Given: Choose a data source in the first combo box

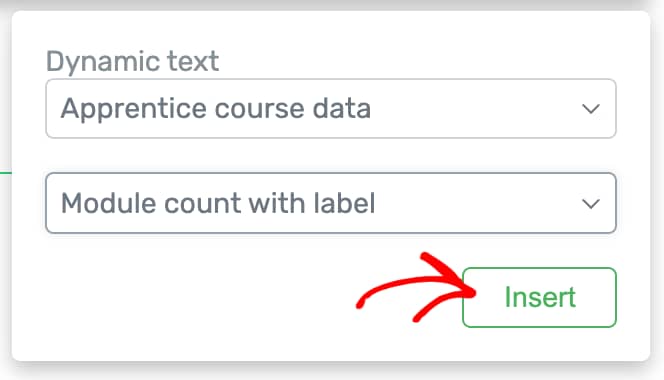Looking at the screenshot, I should tap(331, 108).
